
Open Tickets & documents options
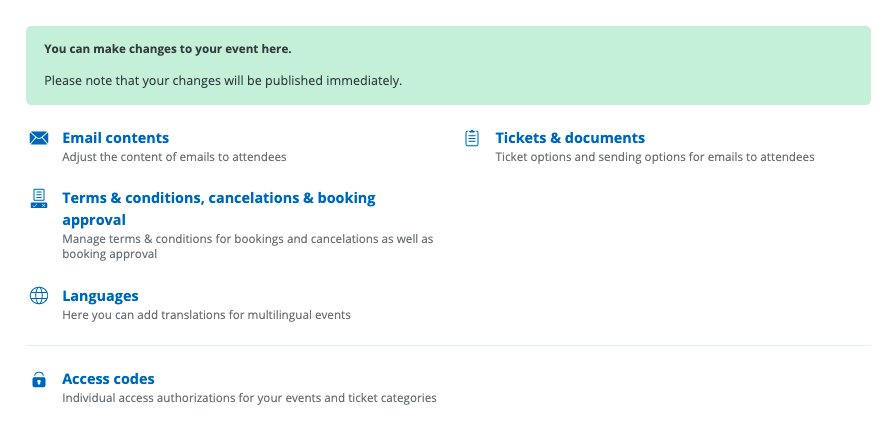coord(570,138)
